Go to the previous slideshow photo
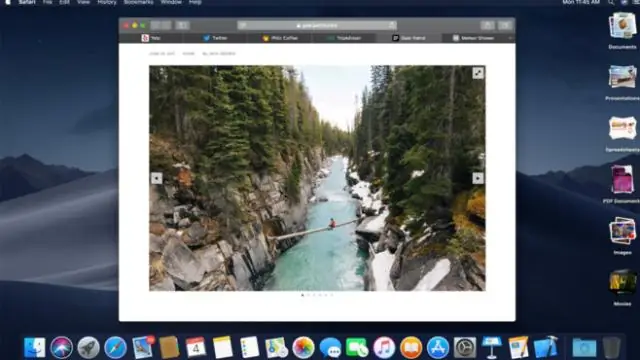 click(x=157, y=178)
